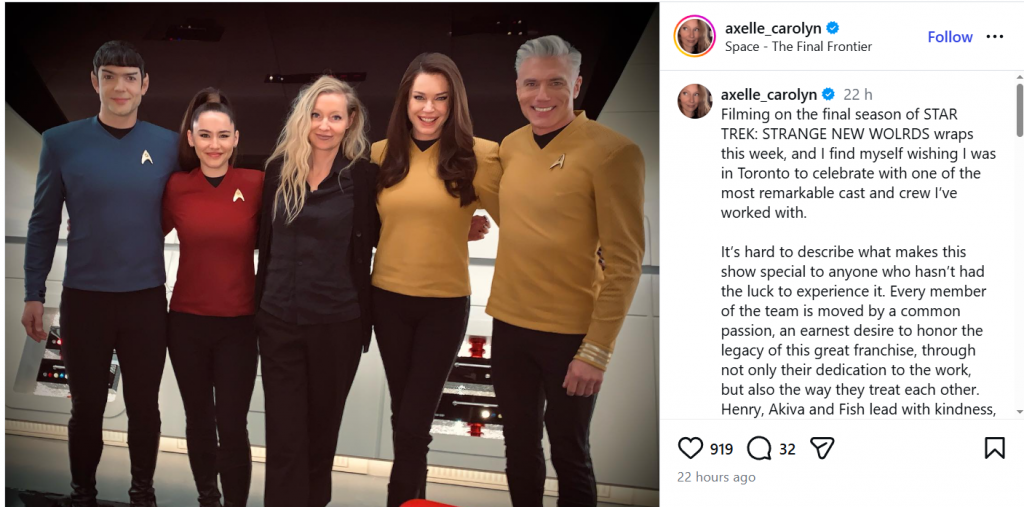
Task: Click the 22 hours ago post date
Action: click(x=716, y=478)
